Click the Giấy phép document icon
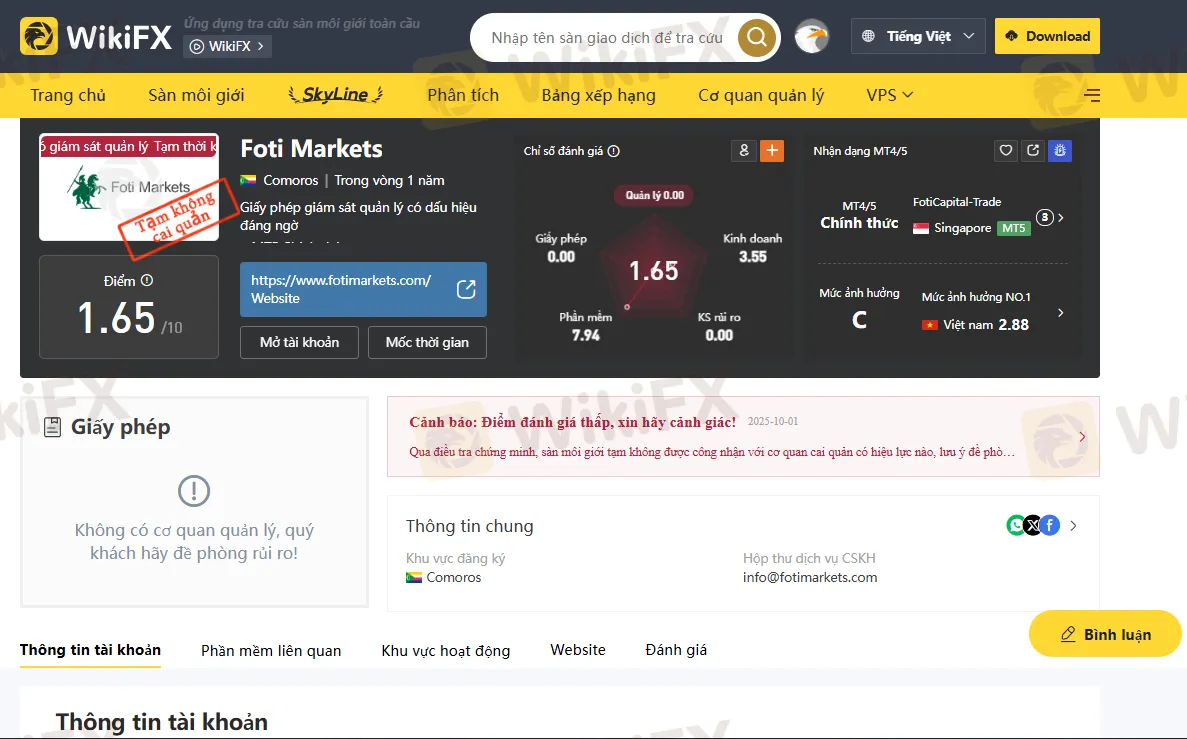Image resolution: width=1187 pixels, height=739 pixels. 52,427
